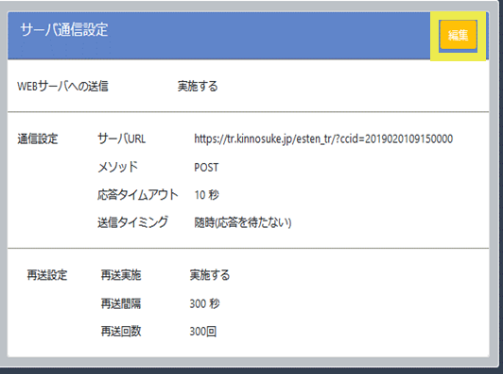This screenshot has width=503, height=374.
Task: Click the 再送間隔 label
Action: [x=121, y=304]
